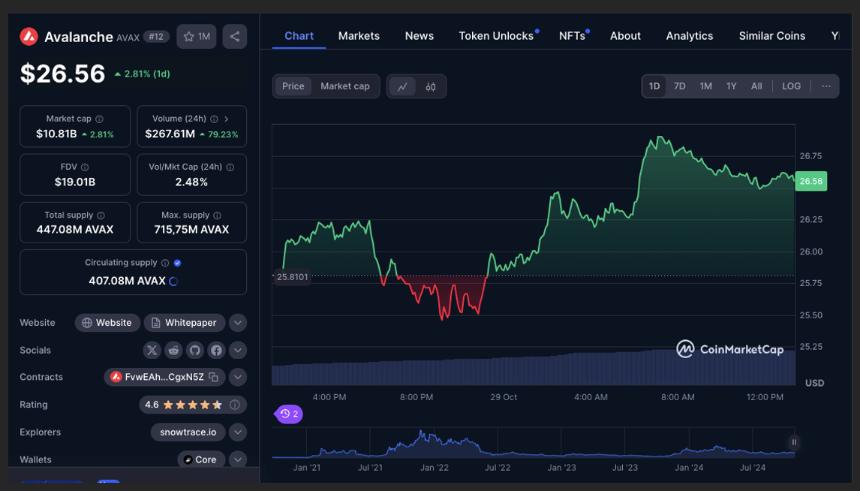This screenshot has height=491, width=860.
Task: Click the CoinMarketCap logo on chart
Action: (730, 349)
